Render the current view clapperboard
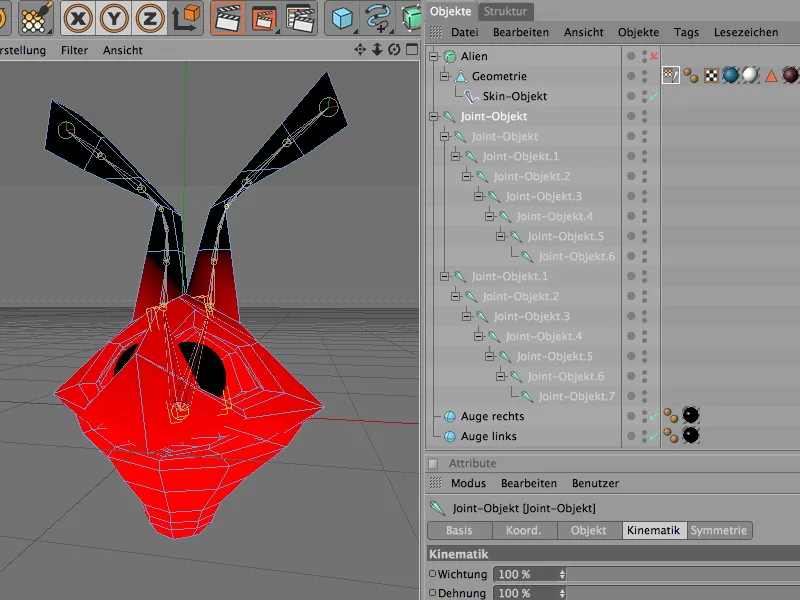The image size is (800, 600). tap(228, 18)
